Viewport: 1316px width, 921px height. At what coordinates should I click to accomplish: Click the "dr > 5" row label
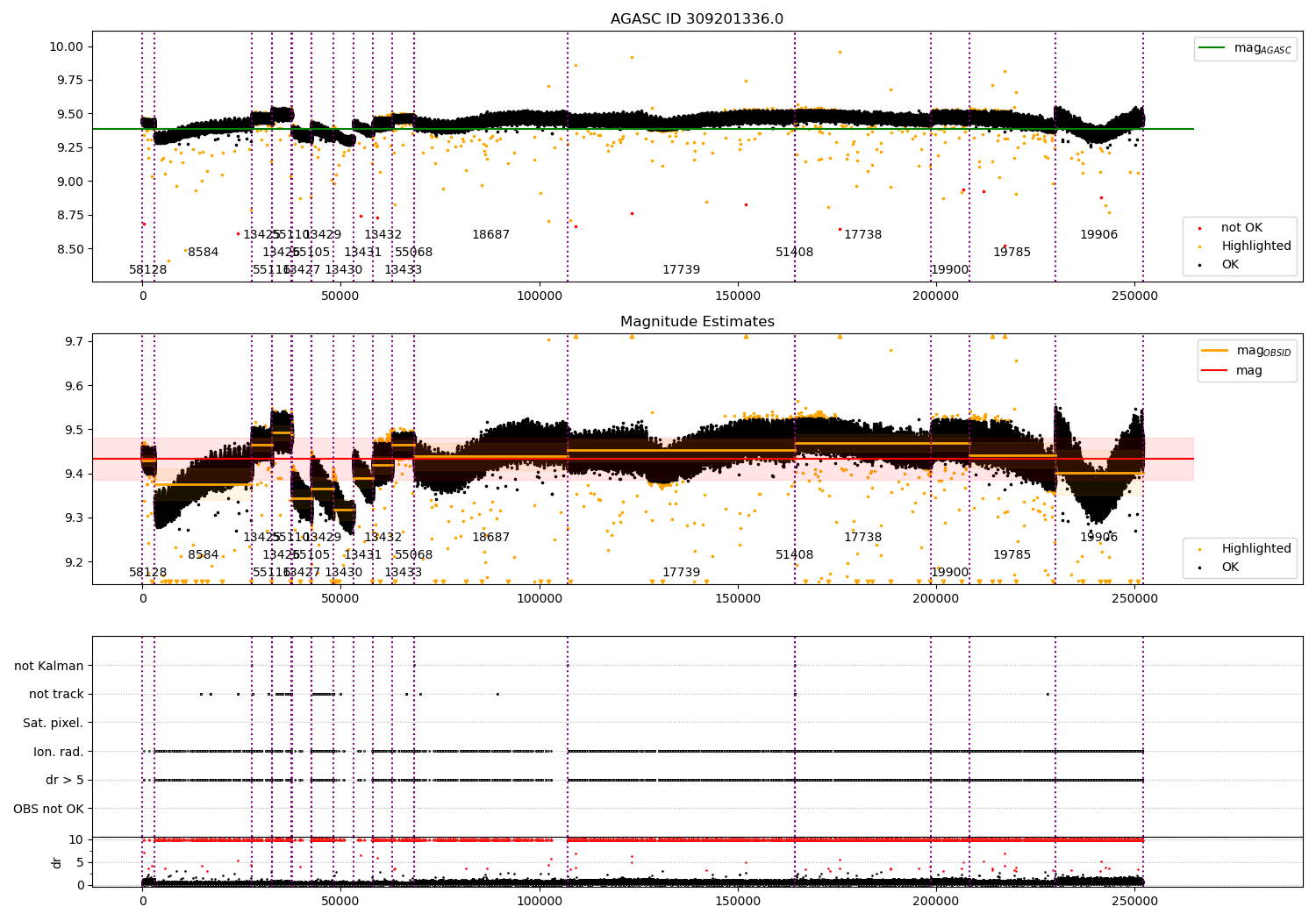65,780
